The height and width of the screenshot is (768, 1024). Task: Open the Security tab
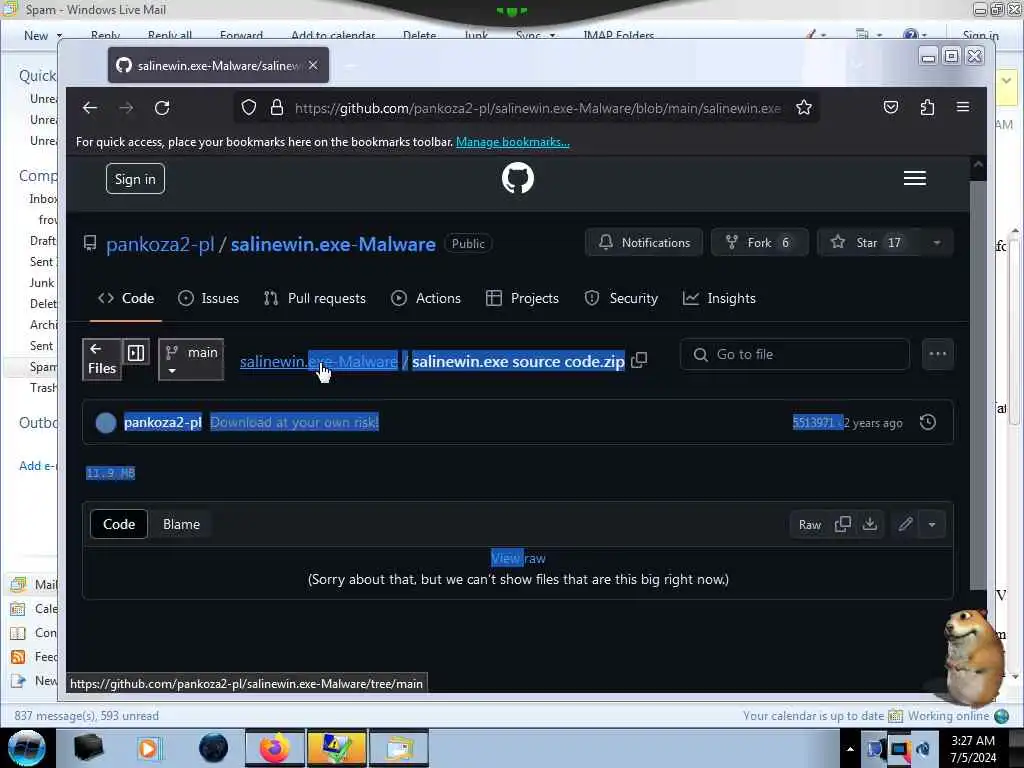[621, 298]
